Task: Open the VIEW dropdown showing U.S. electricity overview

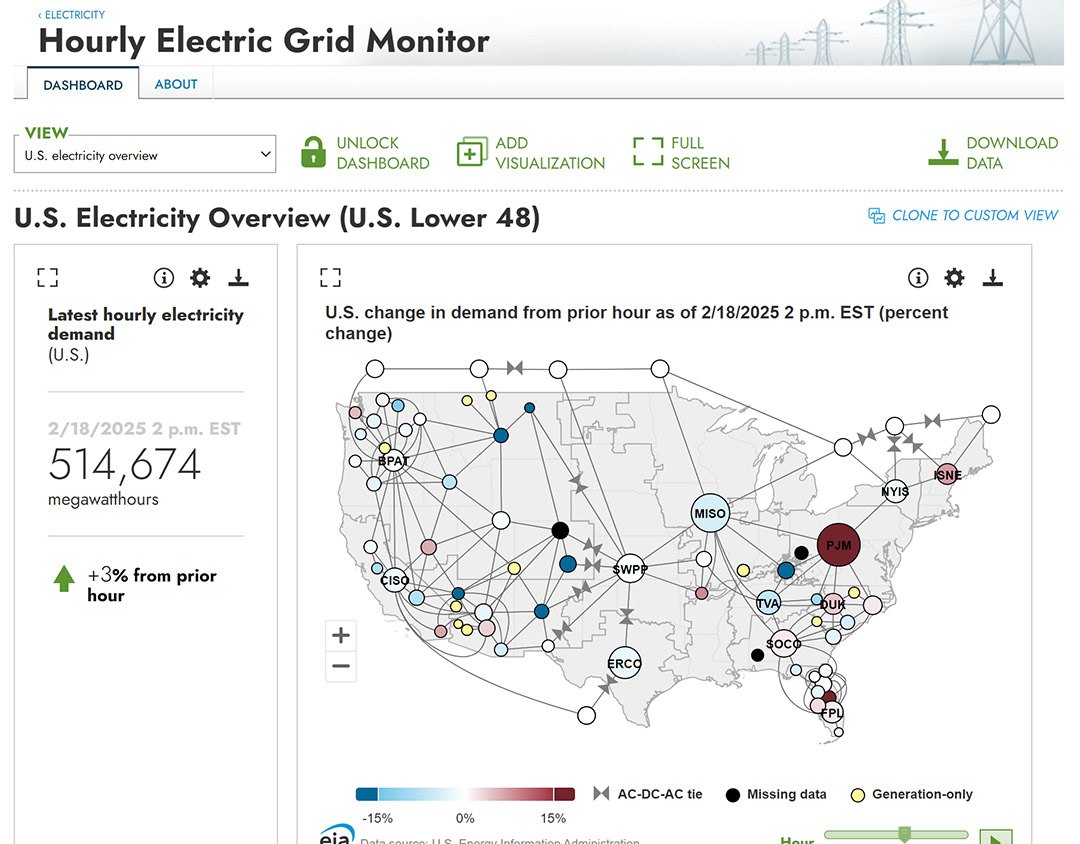Action: coord(145,154)
